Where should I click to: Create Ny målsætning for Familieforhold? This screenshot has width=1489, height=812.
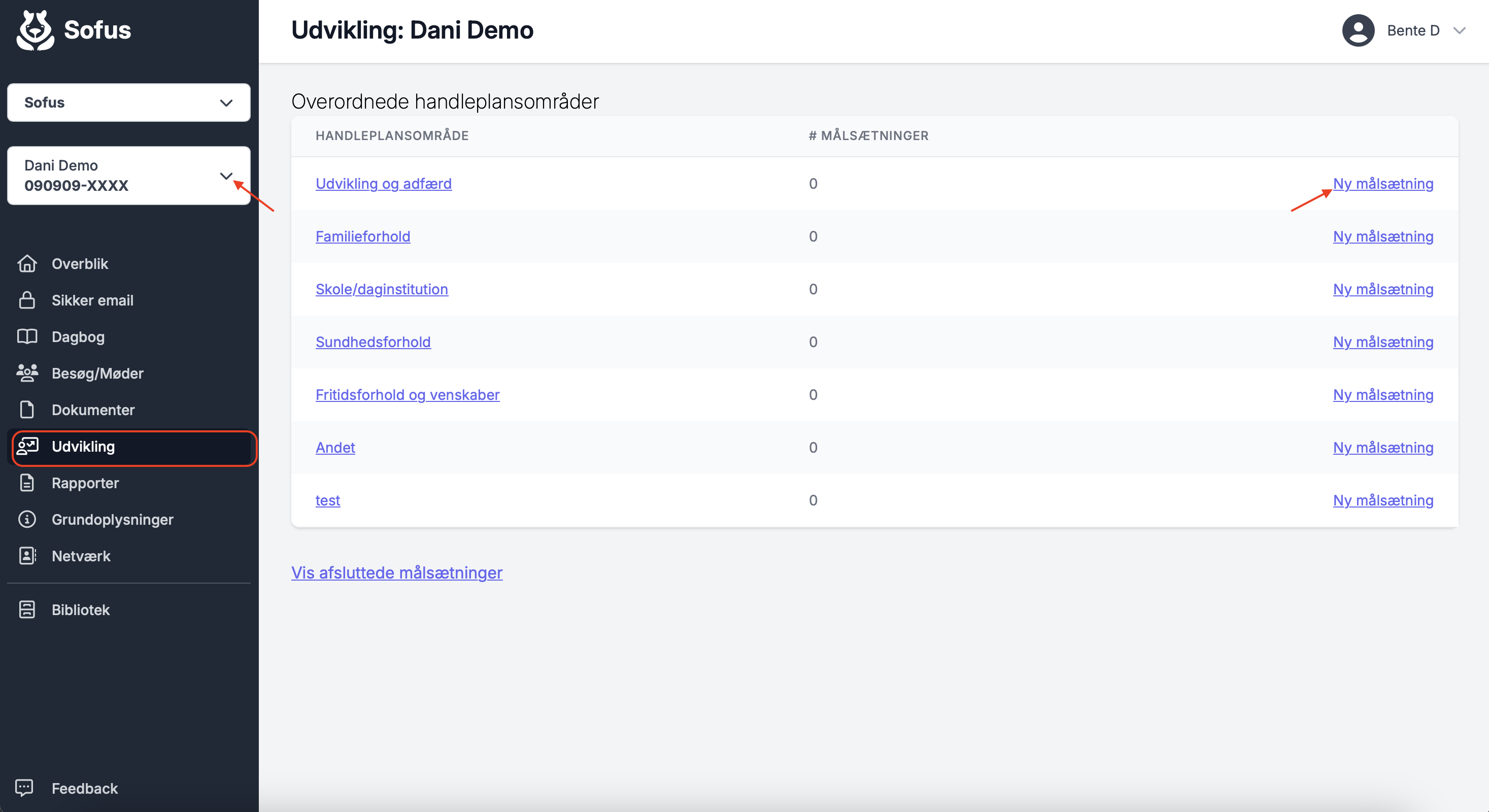point(1382,236)
